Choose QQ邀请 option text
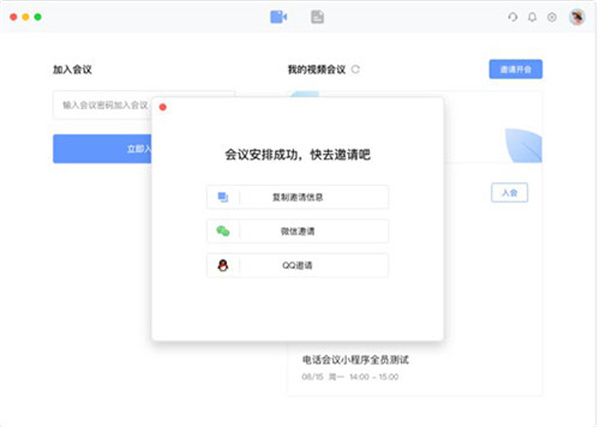600x427 pixels. [x=297, y=265]
